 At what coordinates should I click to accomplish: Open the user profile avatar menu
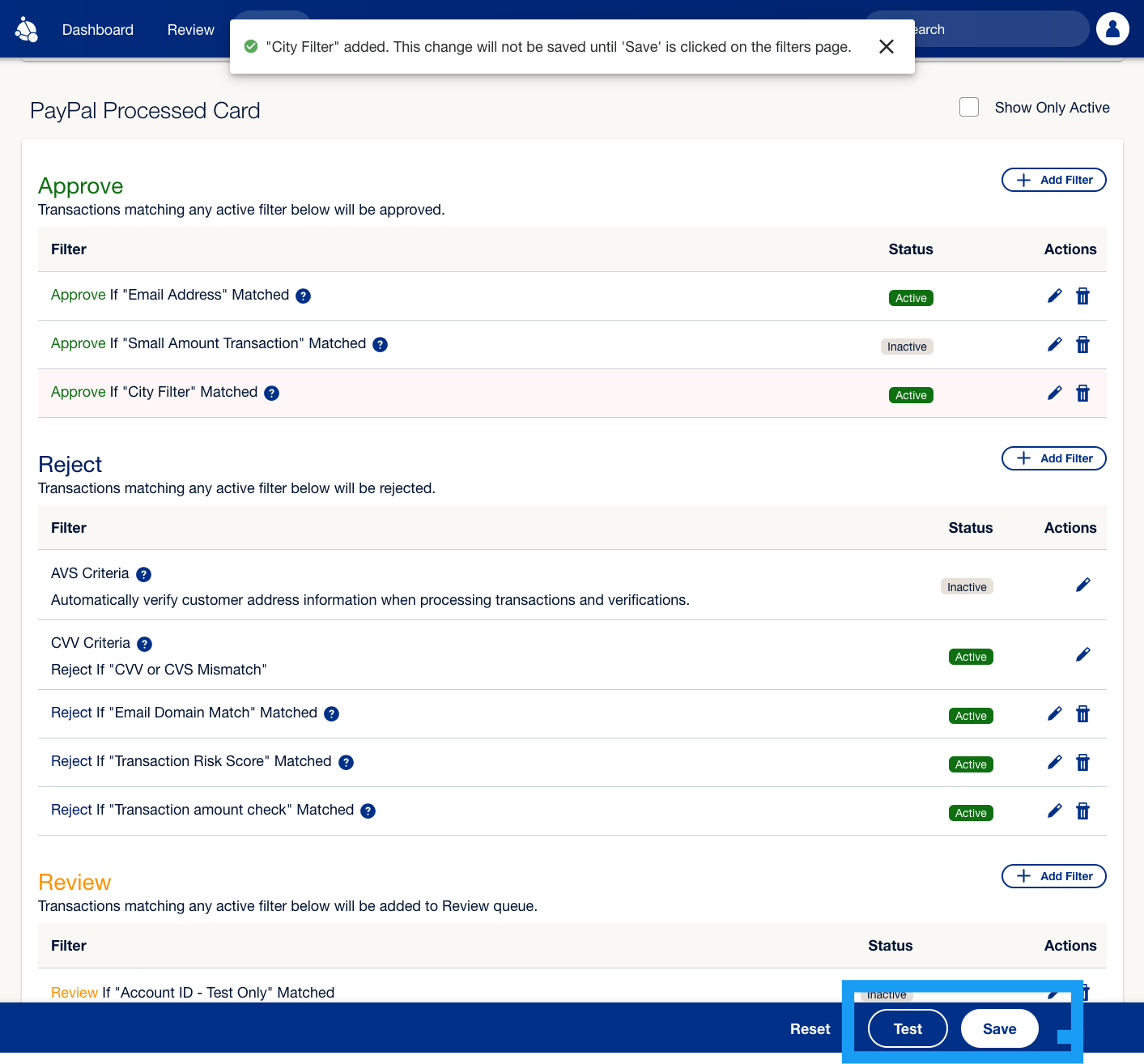point(1112,29)
